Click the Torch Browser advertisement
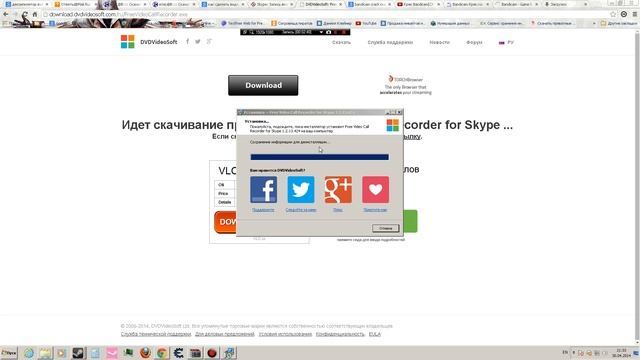The height and width of the screenshot is (360, 640). pos(405,85)
